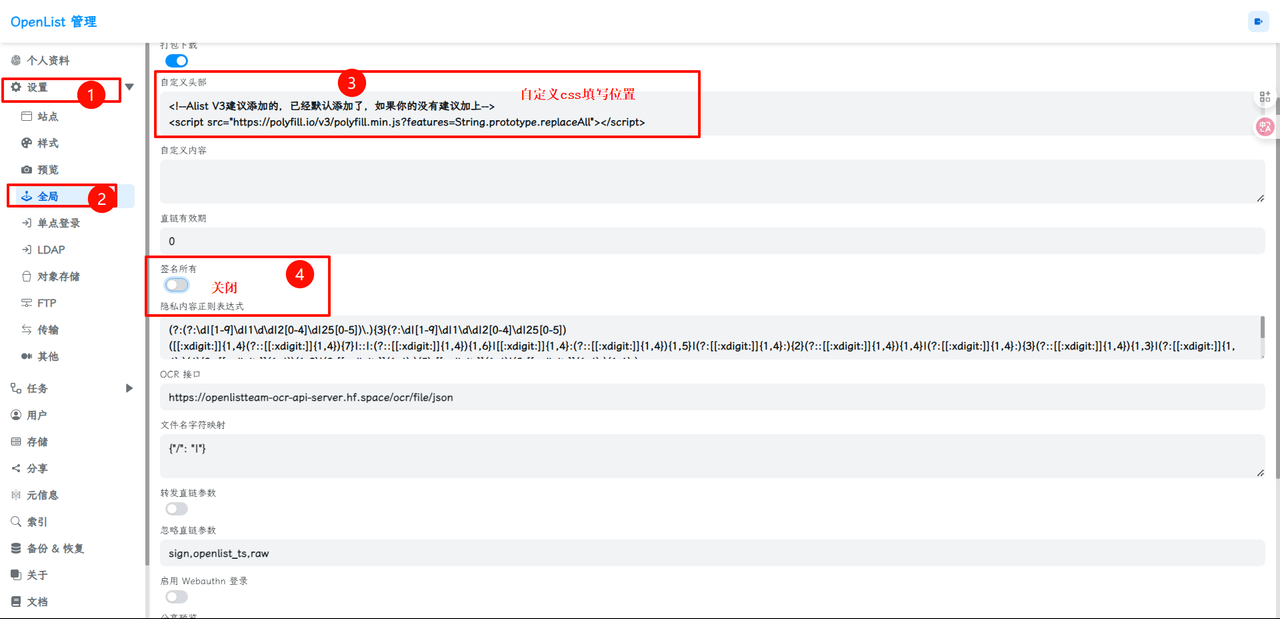Screen dimensions: 1280x619
Task: Select the 备份 & 恢复 menu label
Action: (x=56, y=548)
